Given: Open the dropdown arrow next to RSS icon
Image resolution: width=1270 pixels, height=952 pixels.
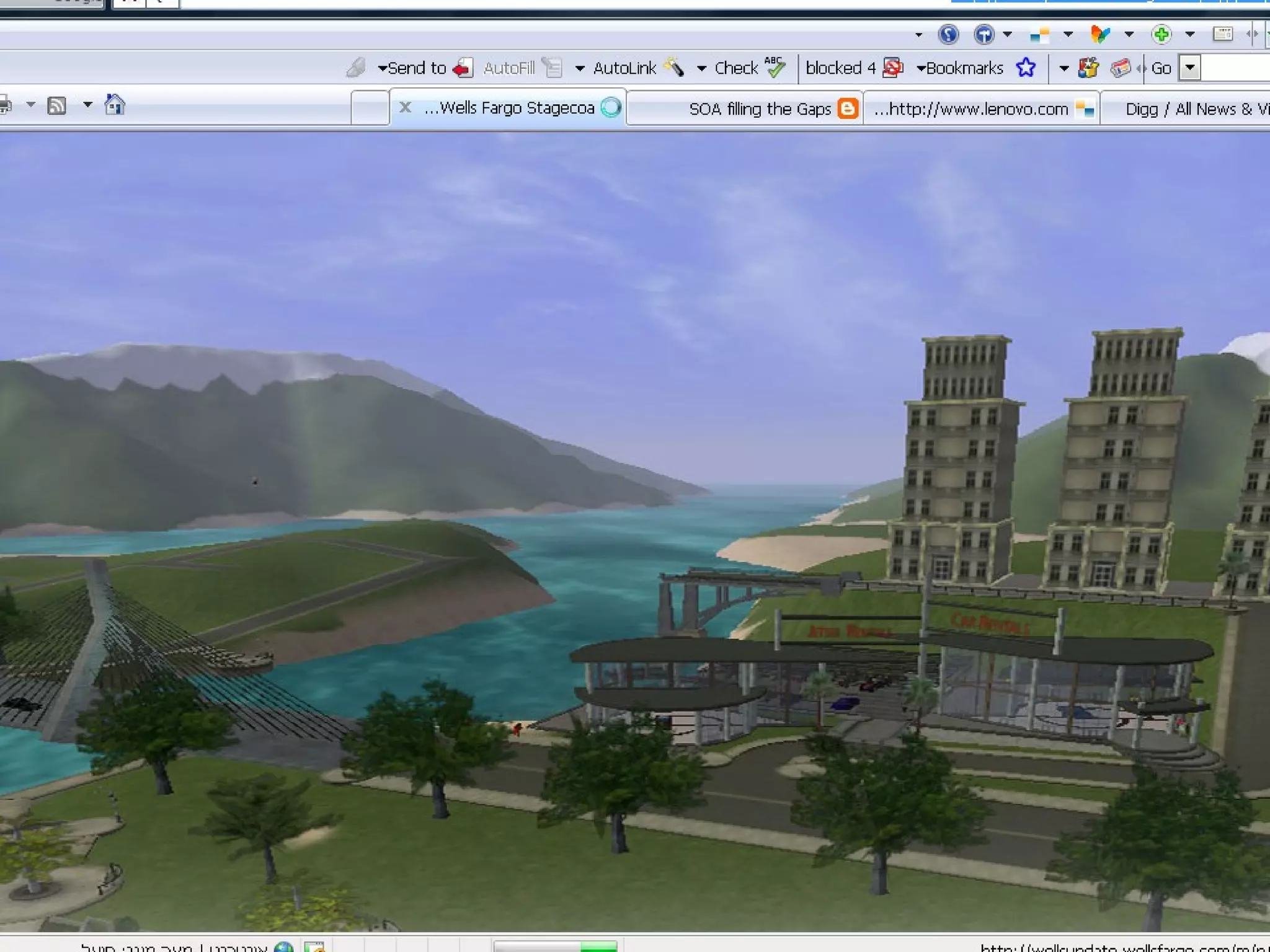Looking at the screenshot, I should (x=87, y=105).
